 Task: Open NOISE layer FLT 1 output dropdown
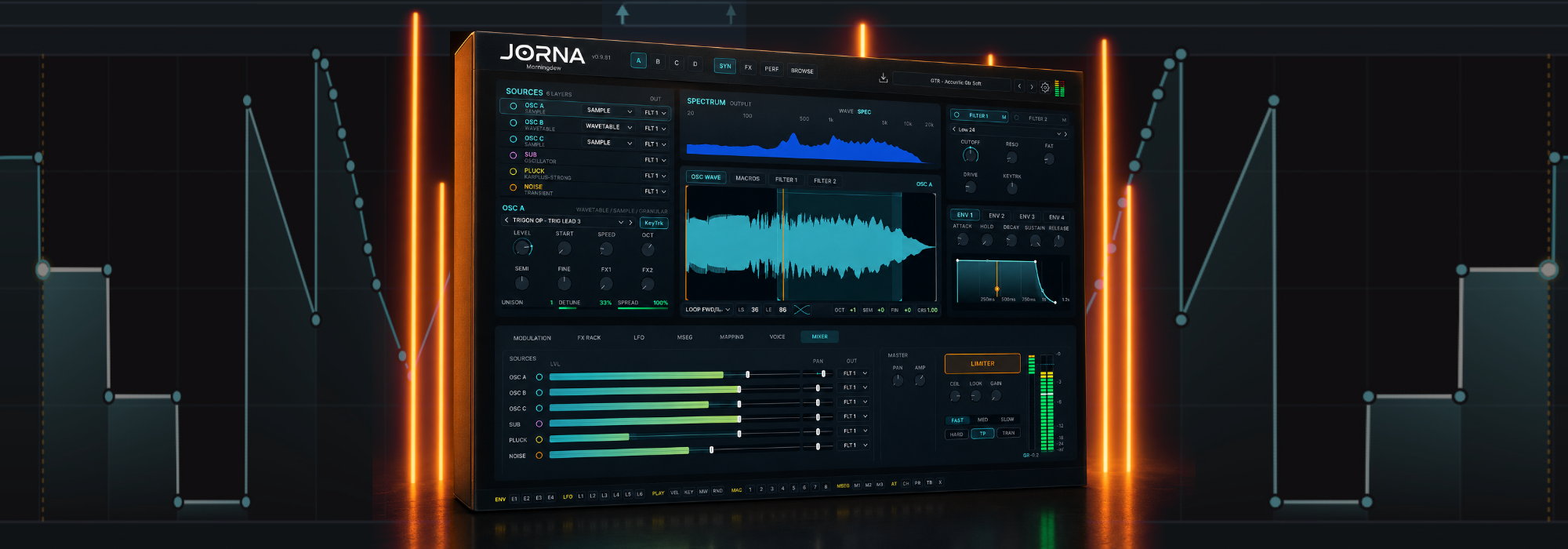tap(655, 191)
